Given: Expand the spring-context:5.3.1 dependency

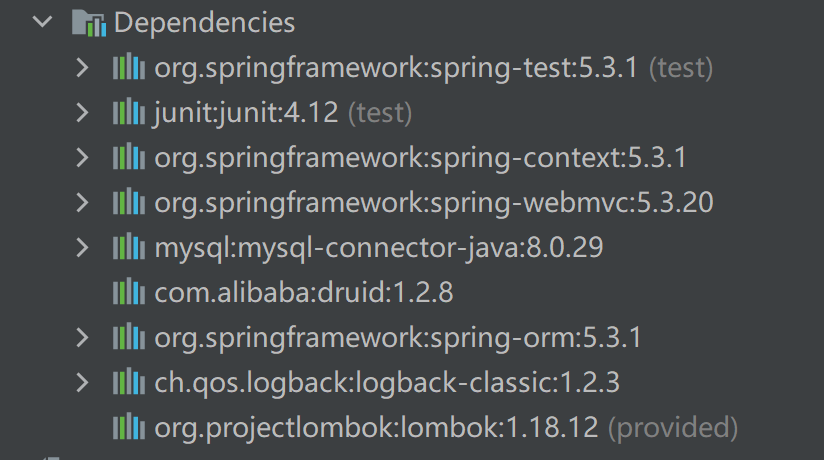Looking at the screenshot, I should pos(82,158).
